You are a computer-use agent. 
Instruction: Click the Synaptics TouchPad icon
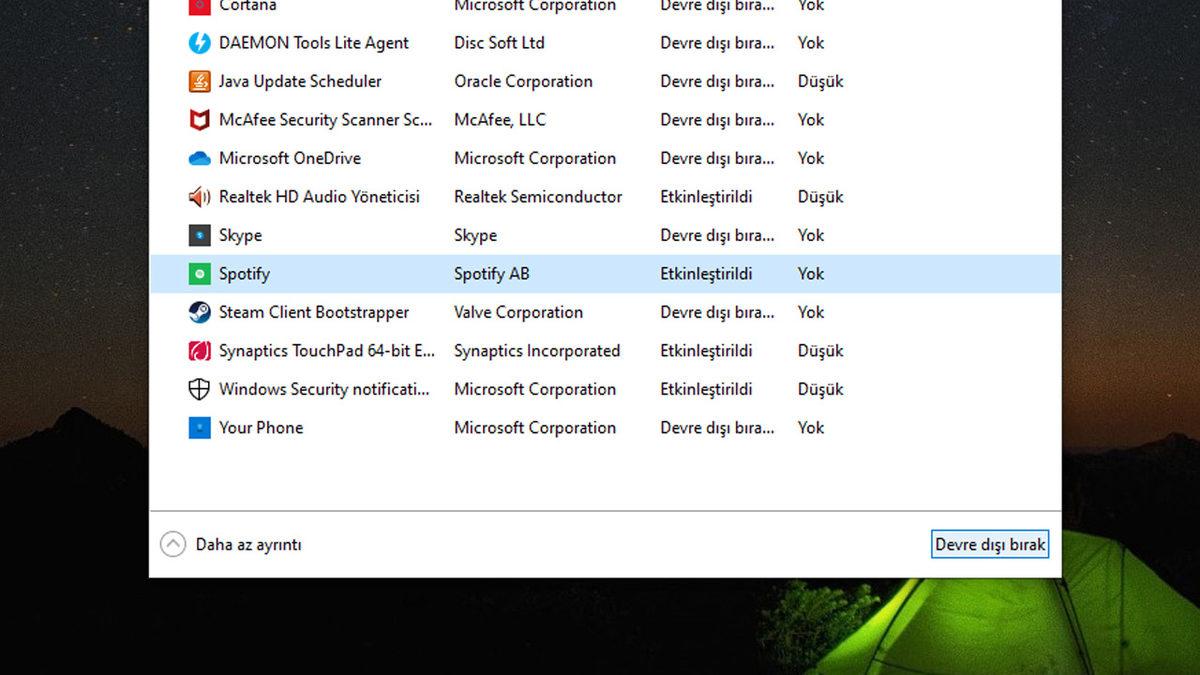tap(199, 350)
